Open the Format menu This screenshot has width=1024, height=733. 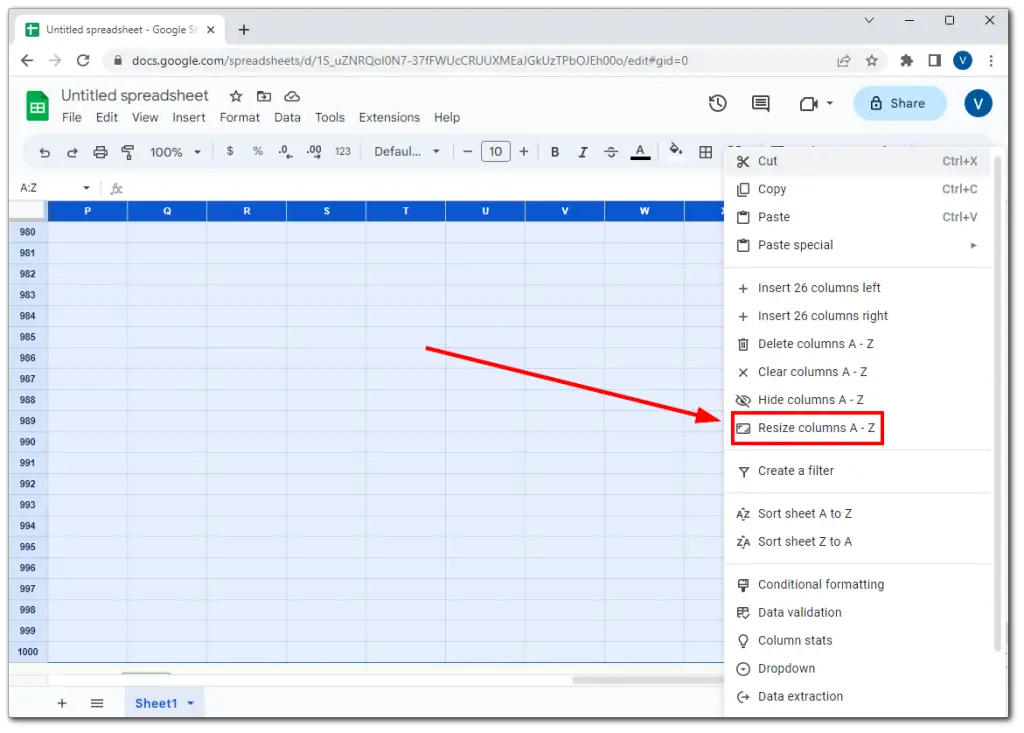(x=239, y=117)
